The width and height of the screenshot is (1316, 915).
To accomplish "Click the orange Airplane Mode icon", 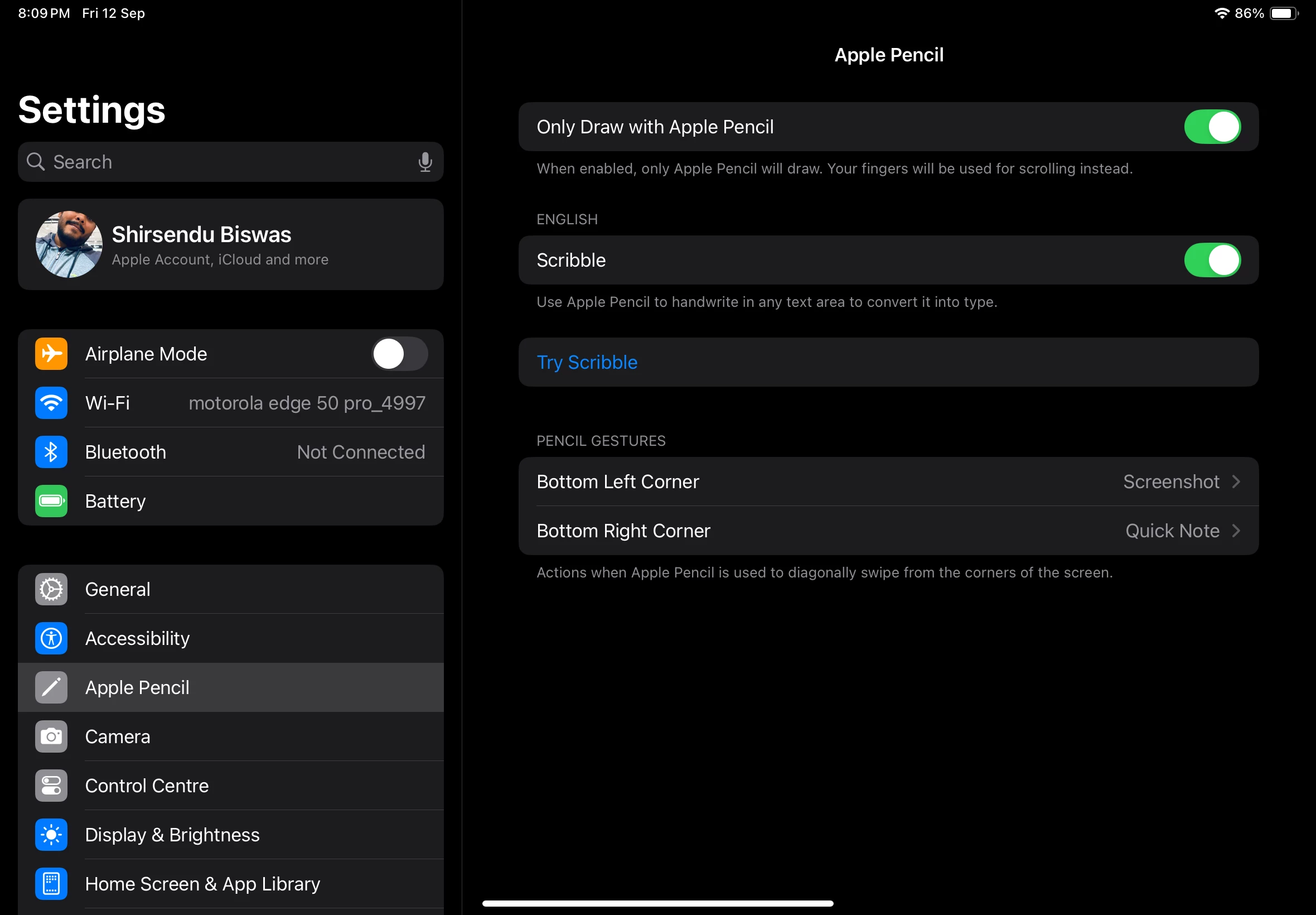I will pos(51,354).
